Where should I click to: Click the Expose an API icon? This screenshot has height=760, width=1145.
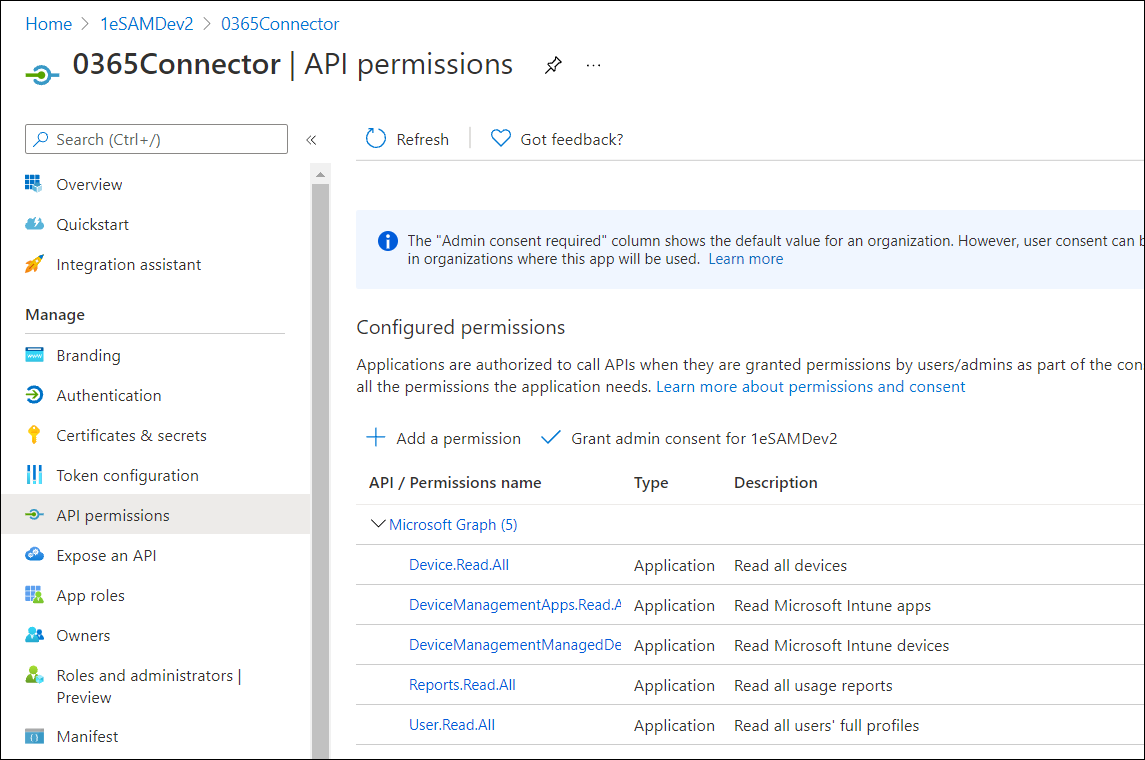pyautogui.click(x=35, y=555)
